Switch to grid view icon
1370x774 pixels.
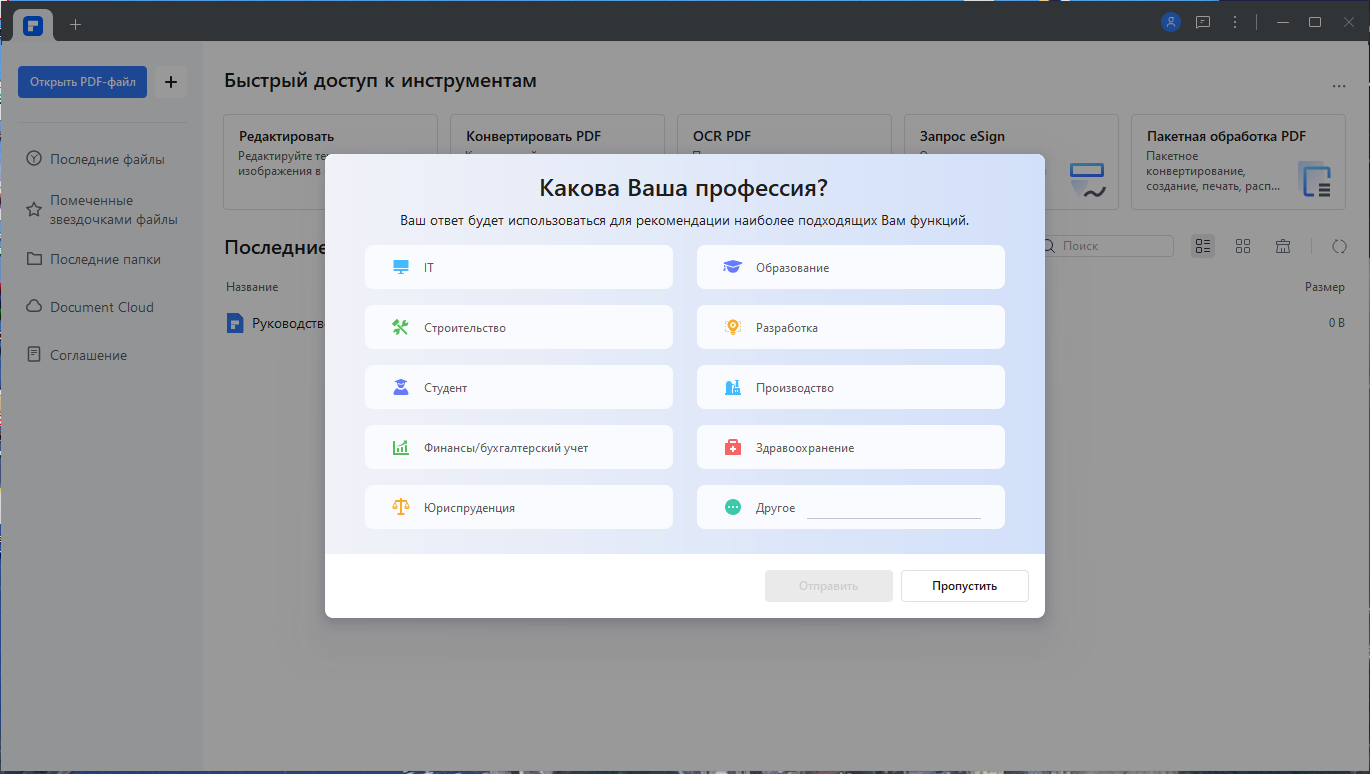point(1243,246)
